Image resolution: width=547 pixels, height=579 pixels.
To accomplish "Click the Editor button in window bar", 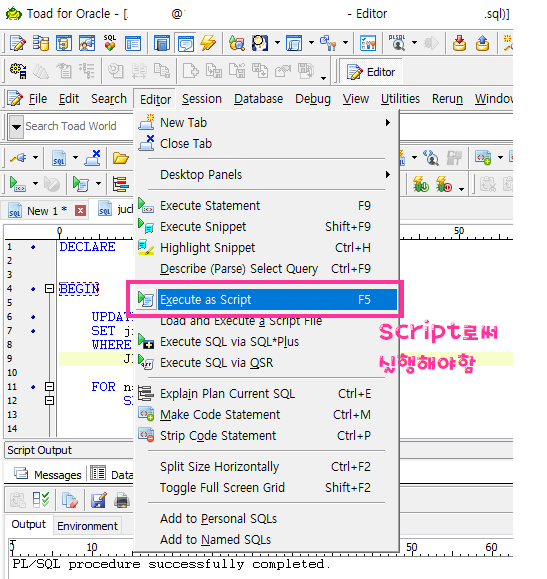I will (371, 72).
